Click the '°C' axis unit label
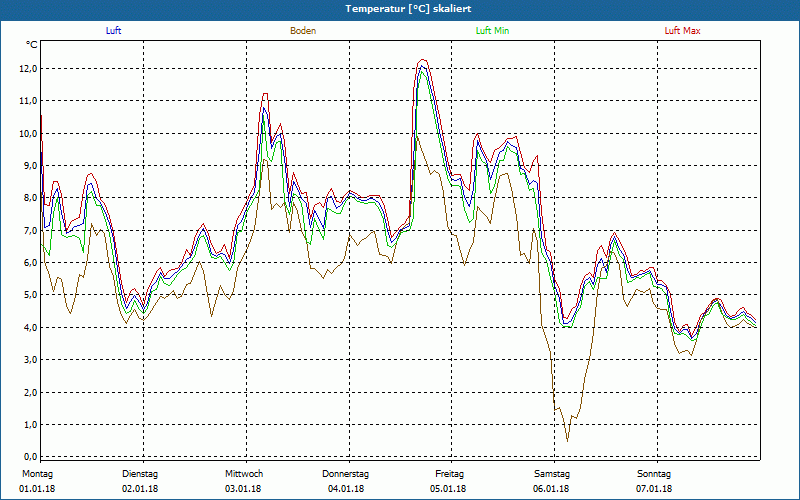This screenshot has height=500, width=800. click(32, 45)
